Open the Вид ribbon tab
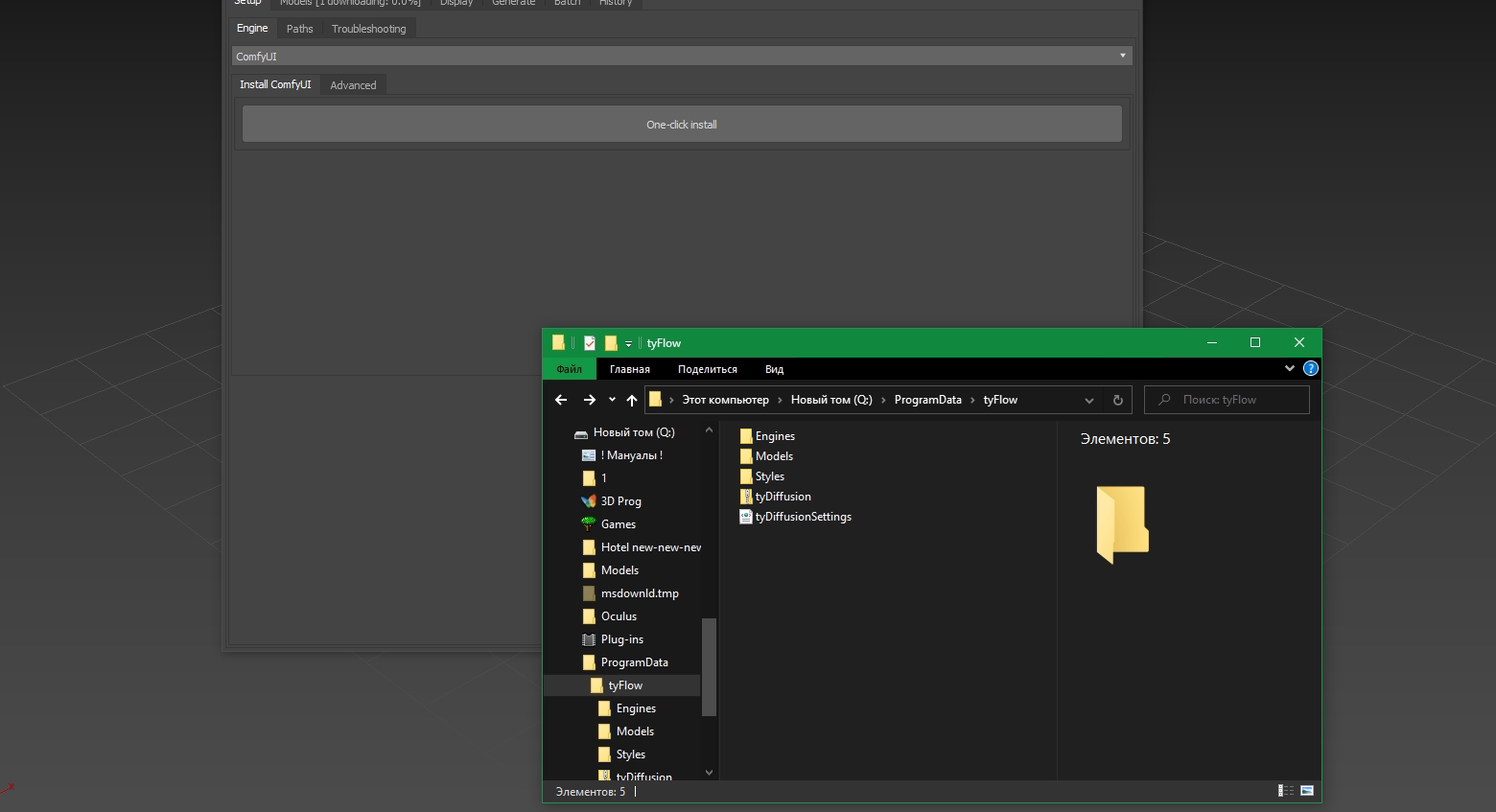Screen dimensions: 1496x812 point(774,369)
